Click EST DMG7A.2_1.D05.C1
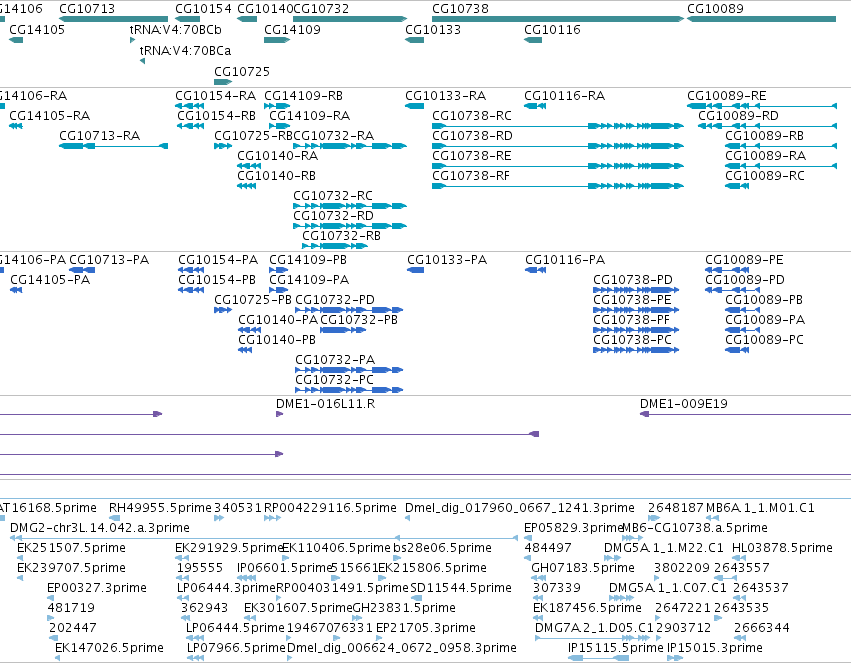This screenshot has width=851, height=663. [594, 628]
